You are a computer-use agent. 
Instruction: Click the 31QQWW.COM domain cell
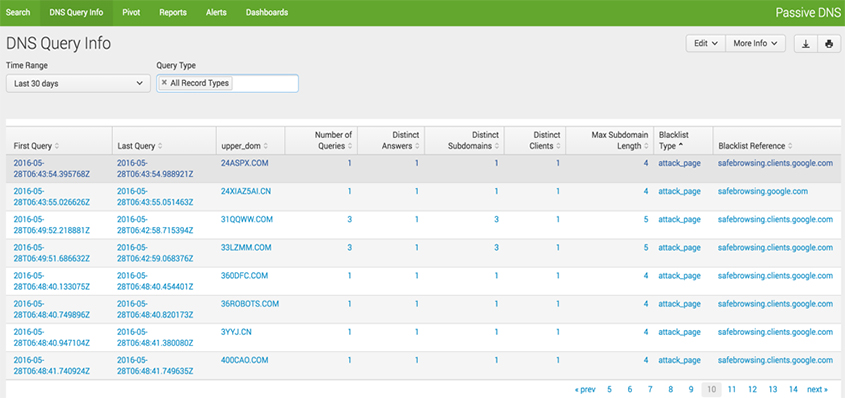(247, 219)
